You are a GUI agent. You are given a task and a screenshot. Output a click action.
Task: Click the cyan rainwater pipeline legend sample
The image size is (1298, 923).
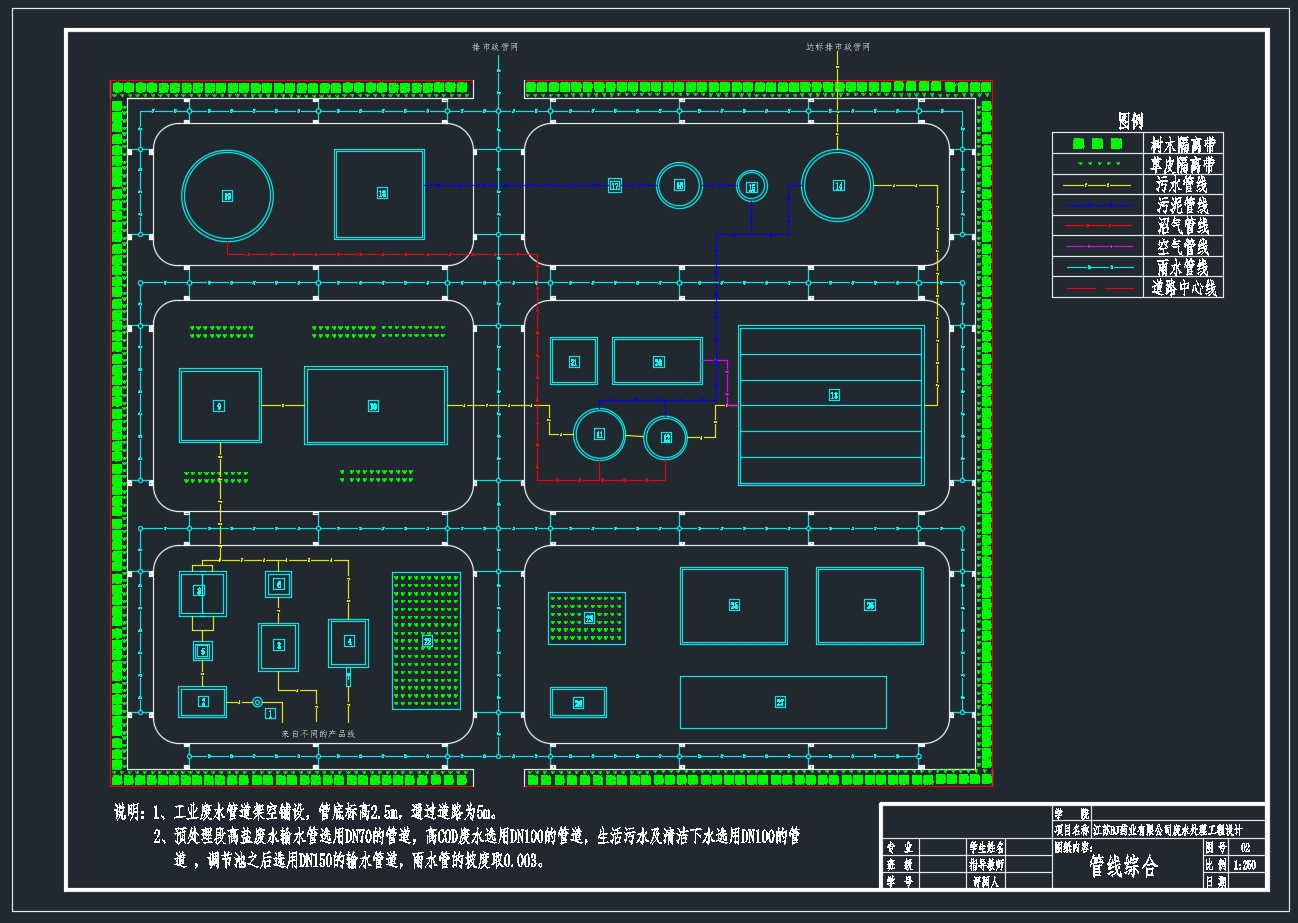coord(1096,267)
